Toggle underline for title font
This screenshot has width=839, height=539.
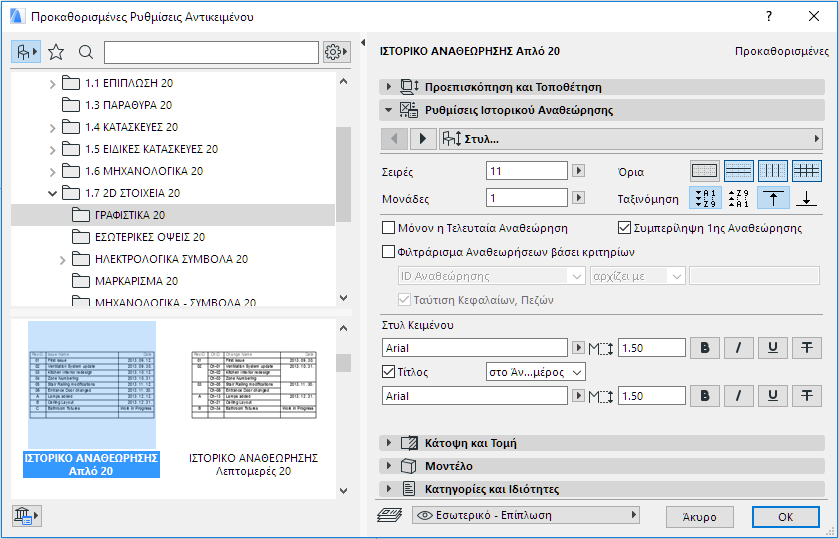coord(773,396)
